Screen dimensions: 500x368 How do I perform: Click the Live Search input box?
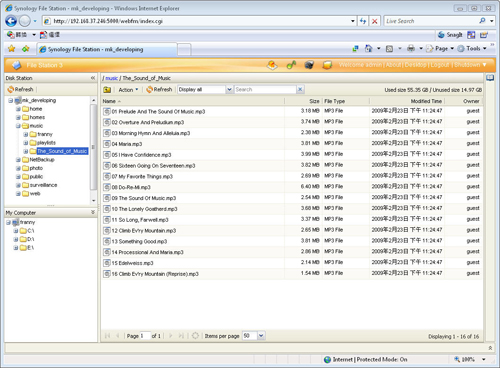tap(431, 21)
